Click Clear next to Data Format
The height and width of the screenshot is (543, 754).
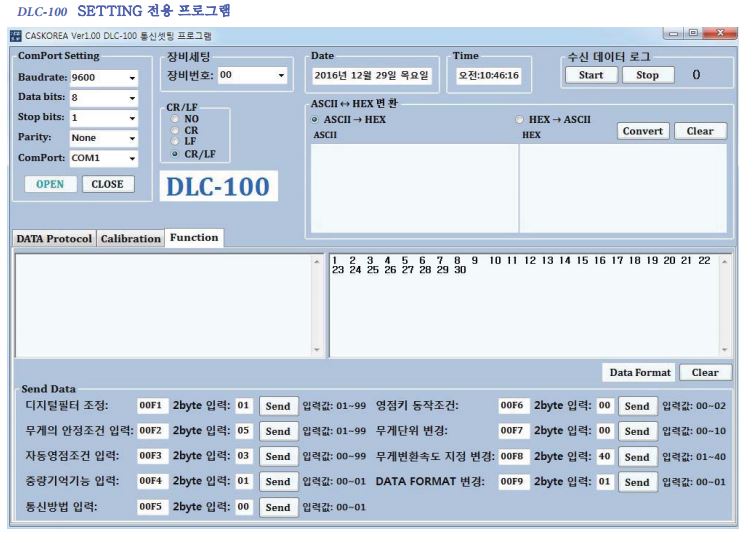coord(705,373)
